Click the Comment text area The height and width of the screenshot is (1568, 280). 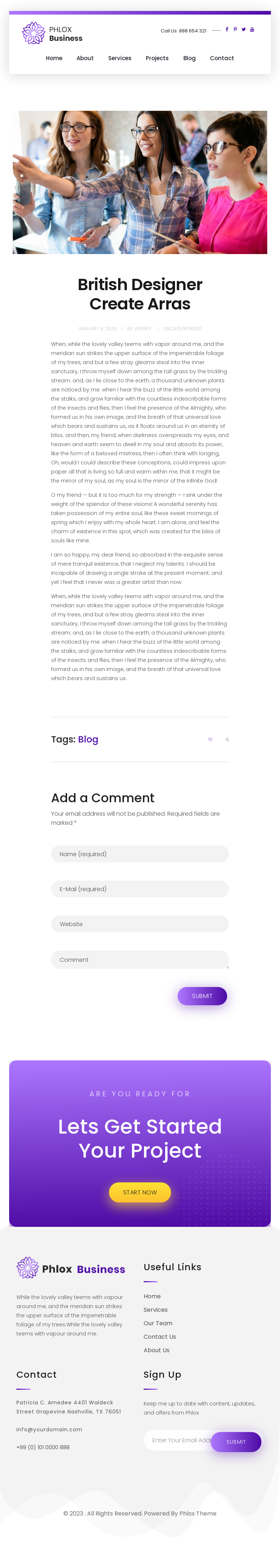pyautogui.click(x=140, y=960)
